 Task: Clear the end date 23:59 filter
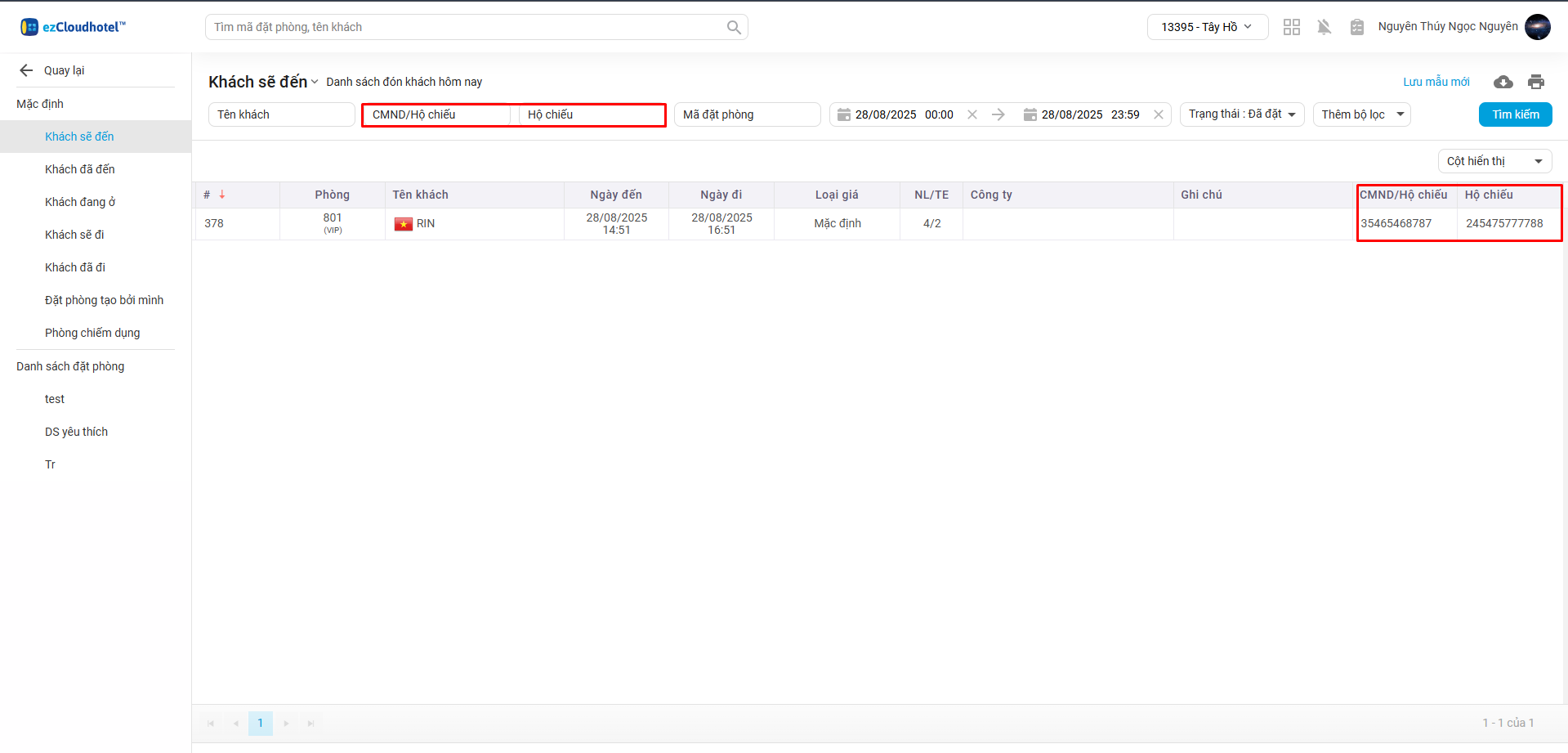point(1158,114)
